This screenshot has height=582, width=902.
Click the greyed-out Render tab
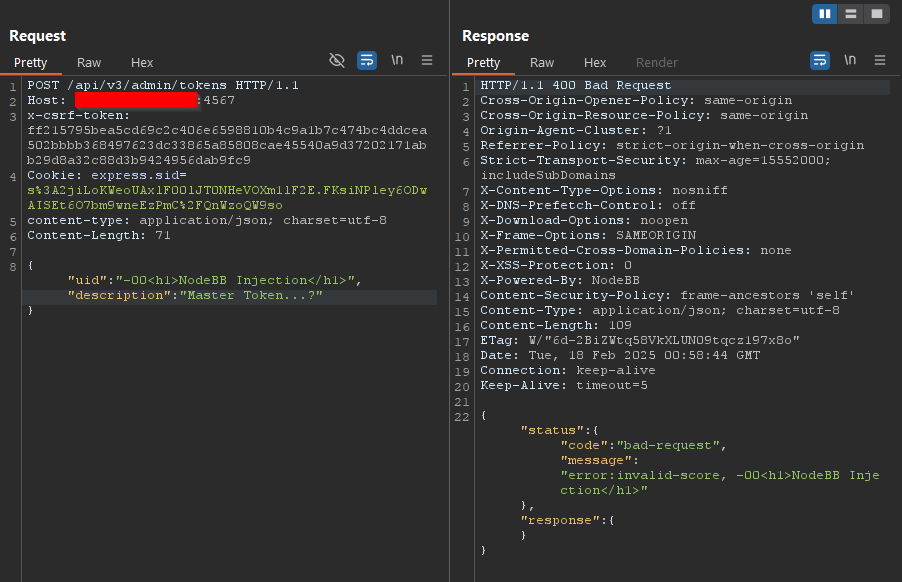pos(656,62)
